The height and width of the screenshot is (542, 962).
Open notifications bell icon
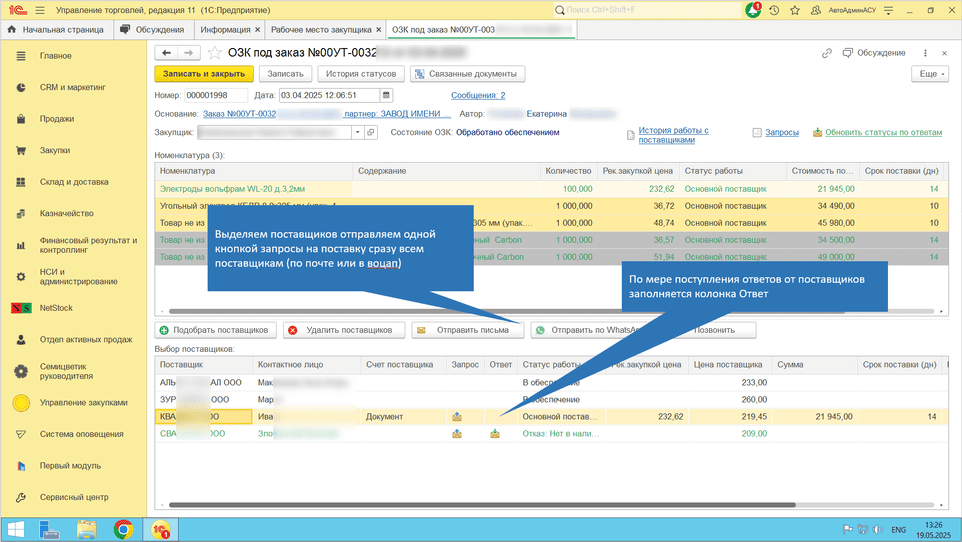[753, 10]
